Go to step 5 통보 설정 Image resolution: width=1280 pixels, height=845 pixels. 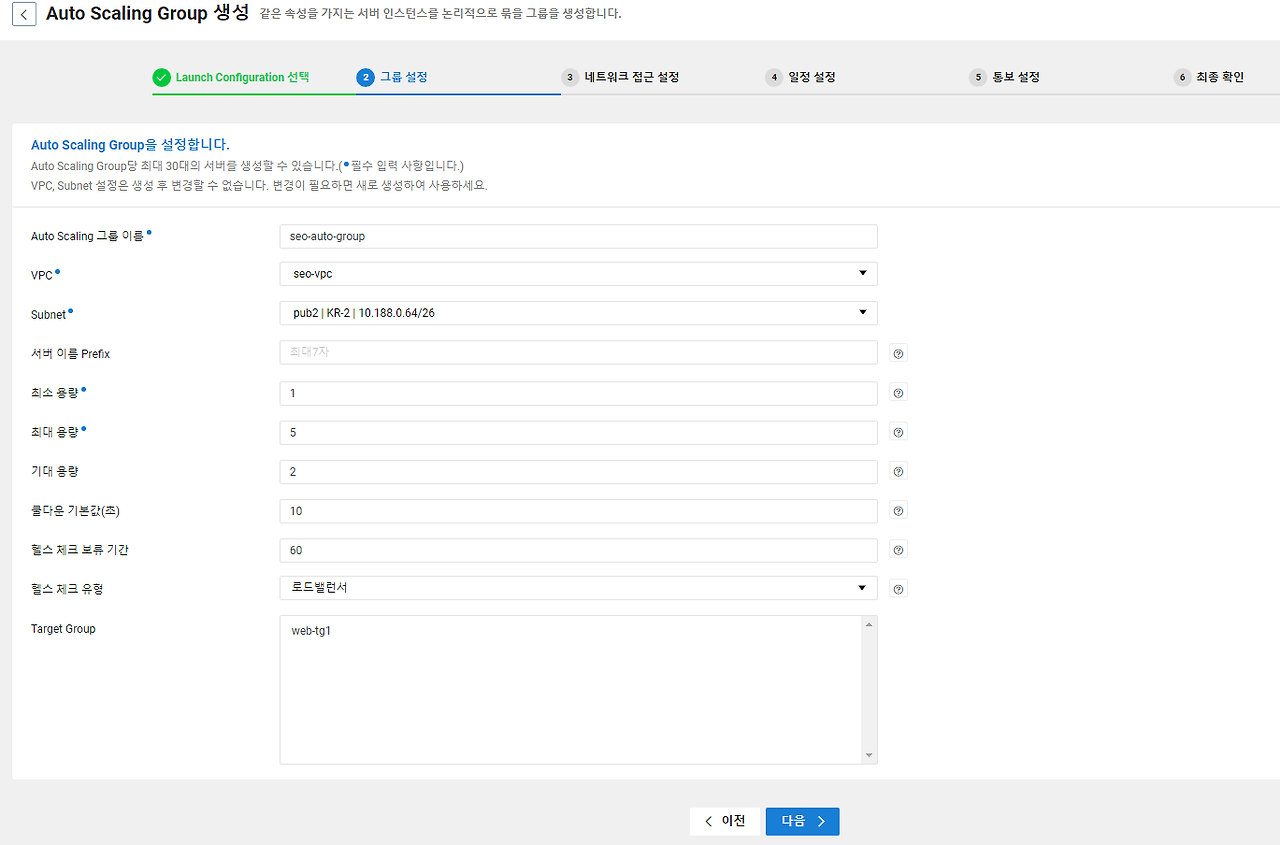click(x=1005, y=77)
